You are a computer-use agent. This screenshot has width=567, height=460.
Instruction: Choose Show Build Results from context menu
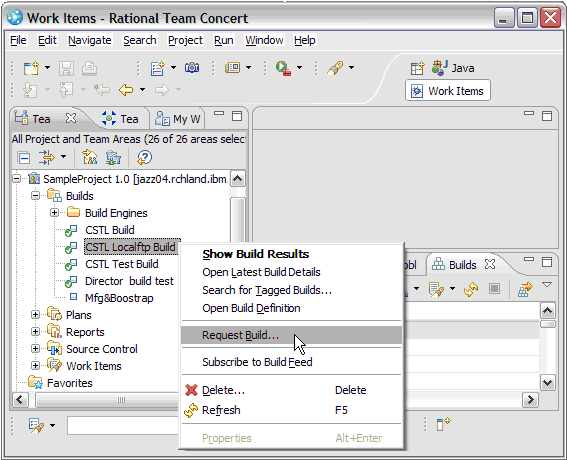point(292,254)
